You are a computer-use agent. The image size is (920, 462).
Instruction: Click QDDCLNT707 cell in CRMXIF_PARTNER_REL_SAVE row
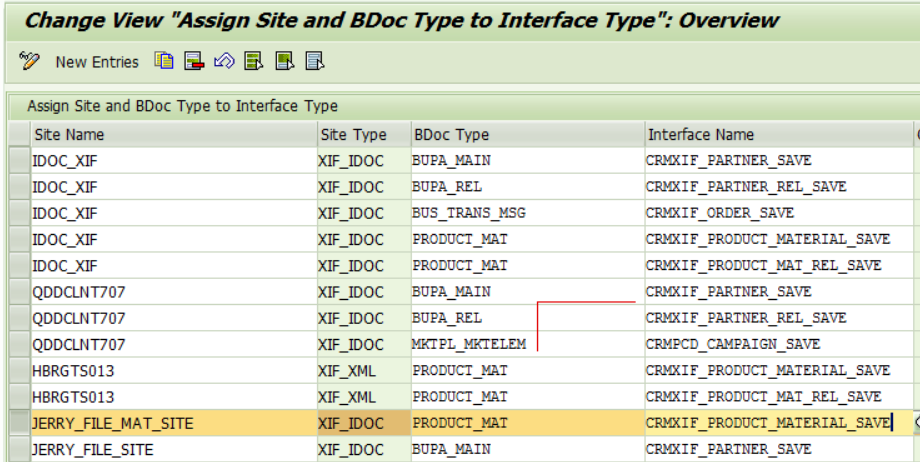(174, 318)
